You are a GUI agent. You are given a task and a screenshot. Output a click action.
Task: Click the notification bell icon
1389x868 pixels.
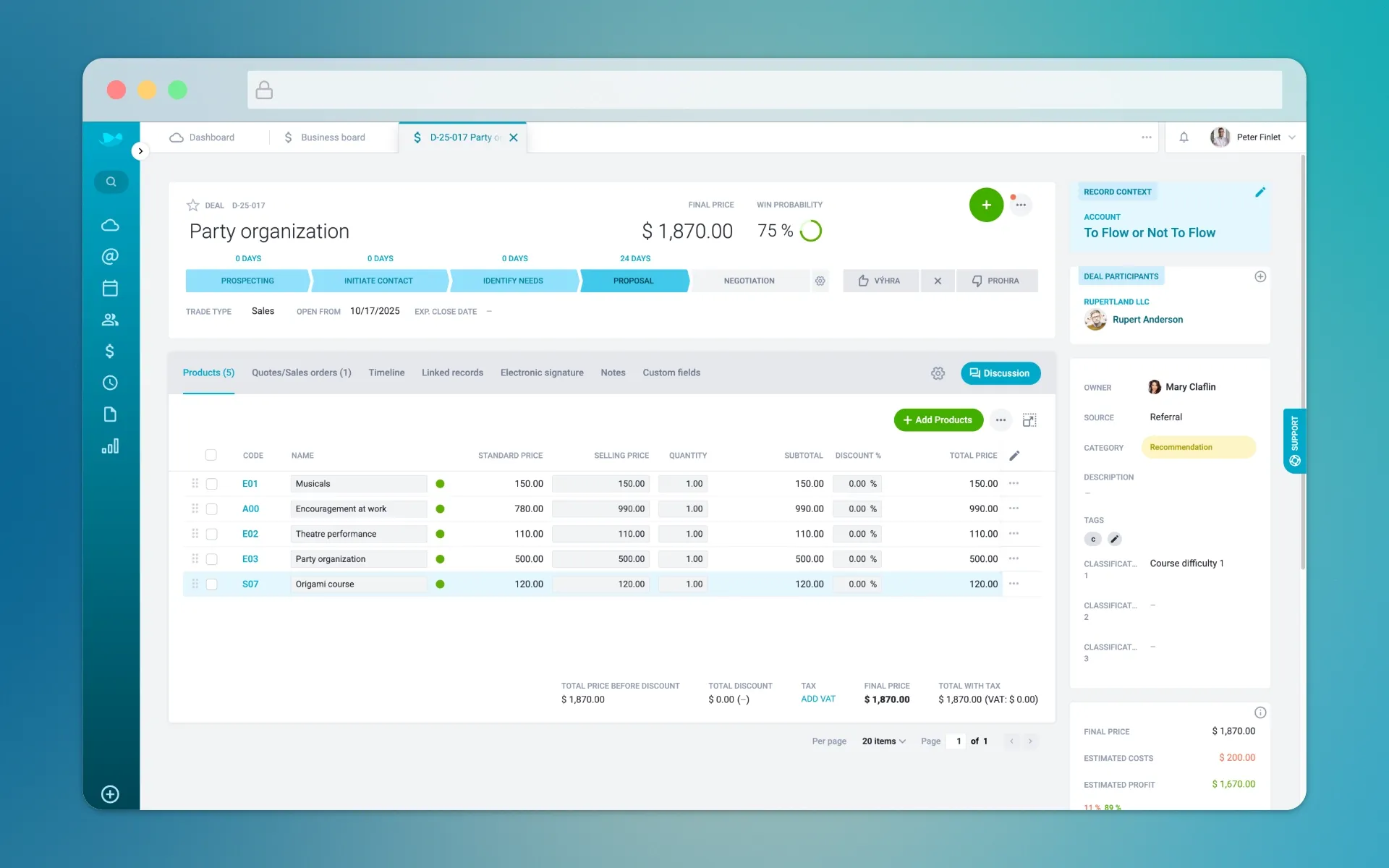tap(1184, 137)
